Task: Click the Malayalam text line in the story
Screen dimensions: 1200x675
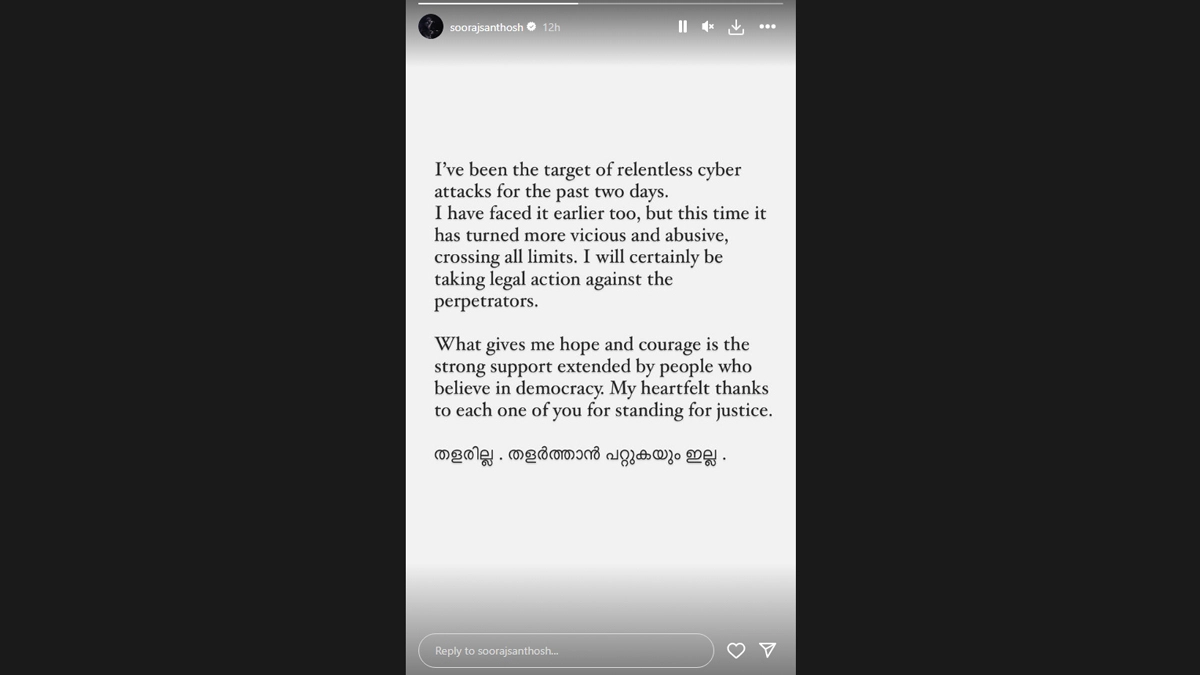Action: point(580,456)
